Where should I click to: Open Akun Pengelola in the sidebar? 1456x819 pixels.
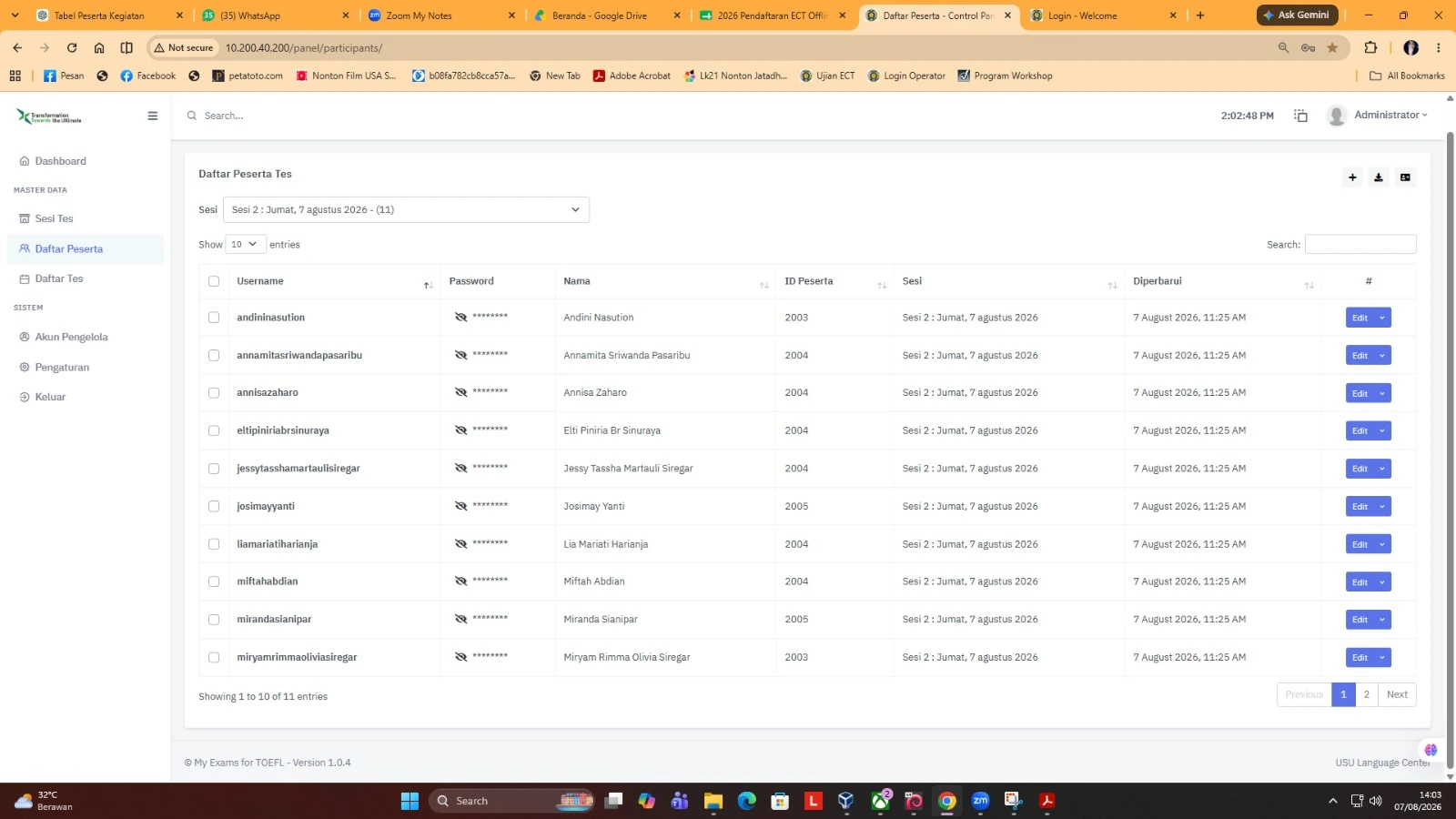[71, 337]
